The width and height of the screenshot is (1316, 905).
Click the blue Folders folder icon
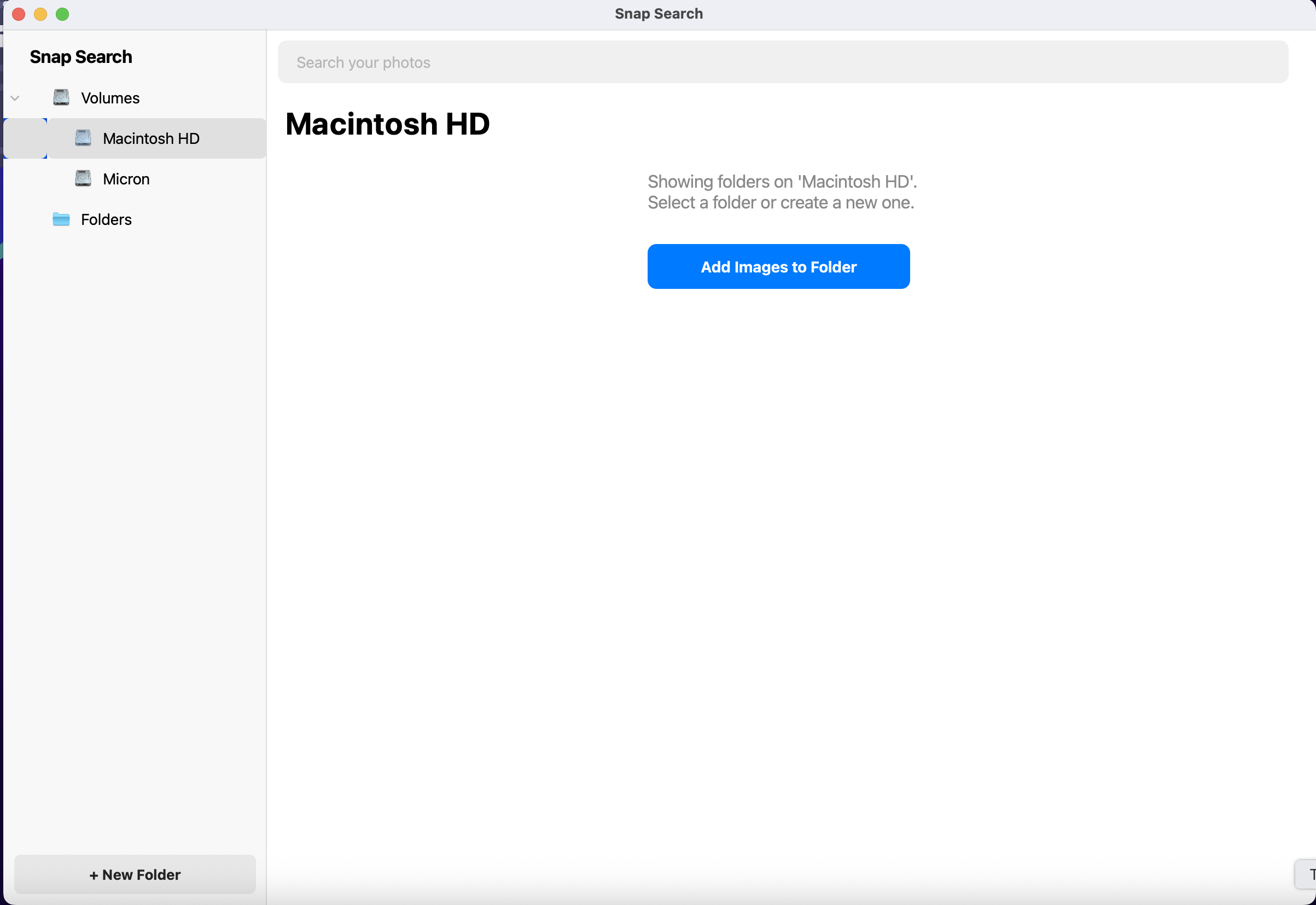(61, 219)
